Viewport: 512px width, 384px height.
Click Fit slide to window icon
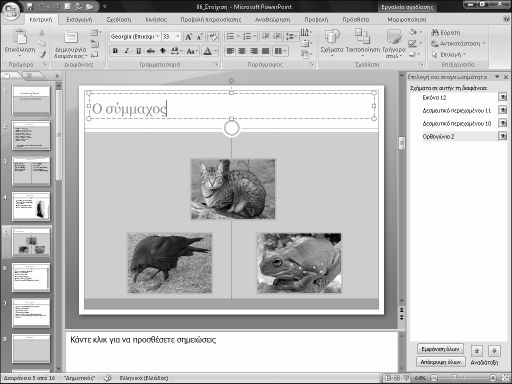click(x=506, y=378)
